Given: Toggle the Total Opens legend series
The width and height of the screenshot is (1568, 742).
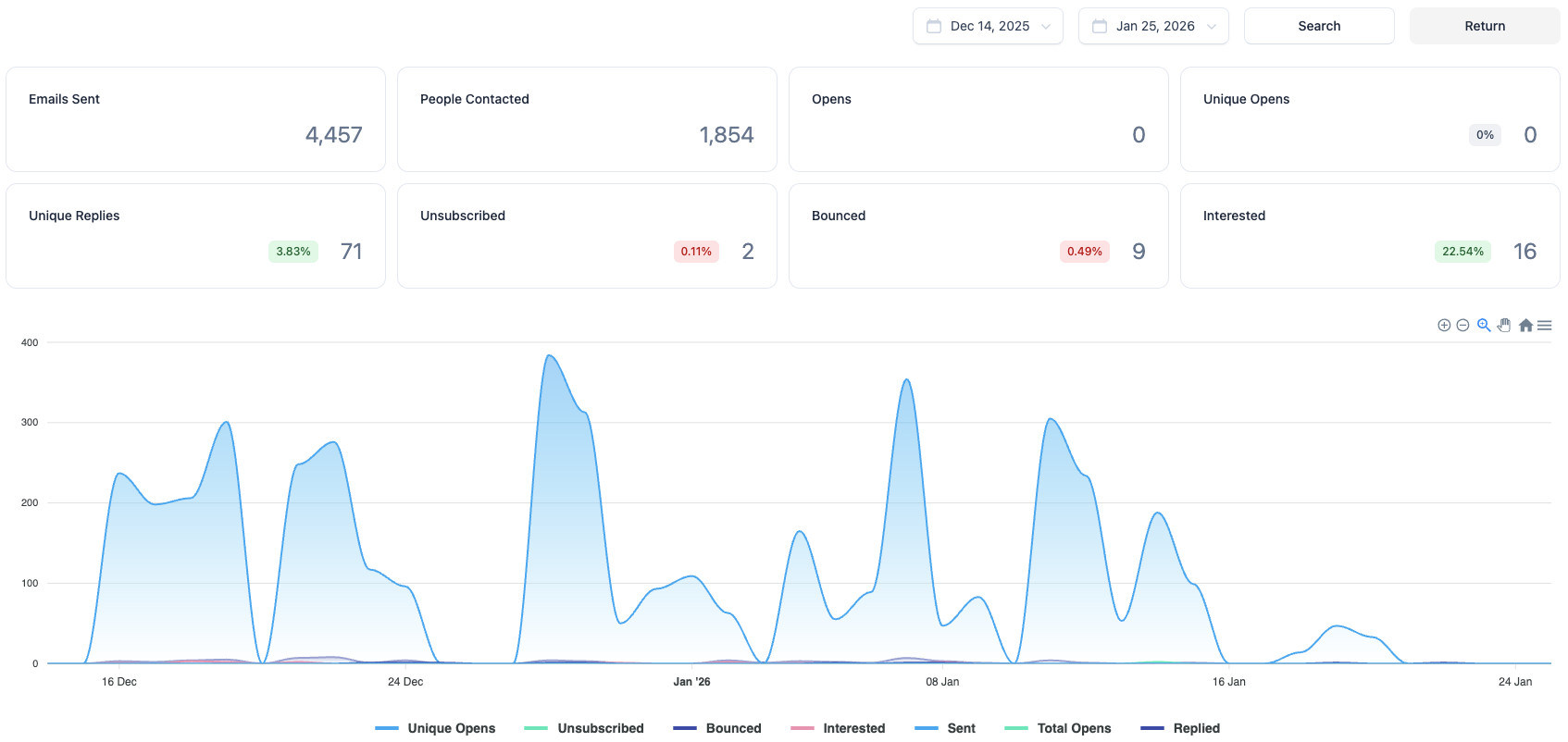Looking at the screenshot, I should (1058, 728).
